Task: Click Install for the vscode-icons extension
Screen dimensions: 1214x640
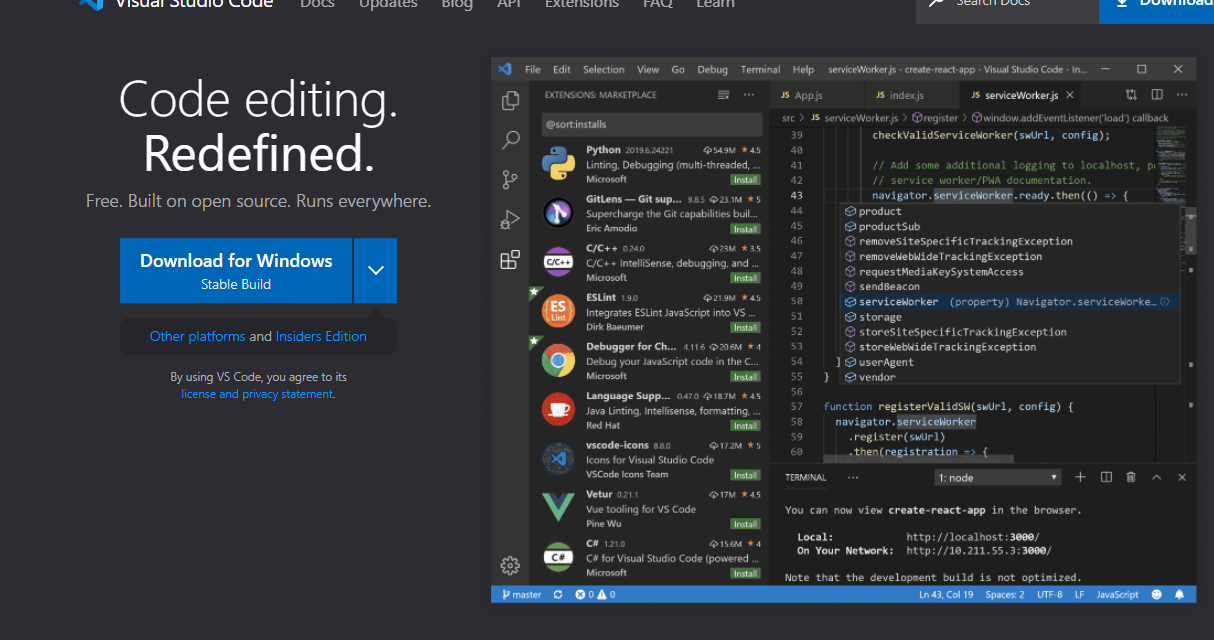Action: (745, 475)
